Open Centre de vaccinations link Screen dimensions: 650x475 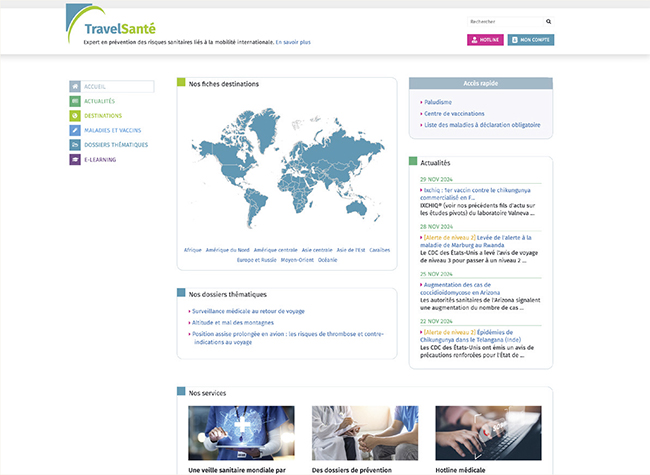pyautogui.click(x=454, y=114)
